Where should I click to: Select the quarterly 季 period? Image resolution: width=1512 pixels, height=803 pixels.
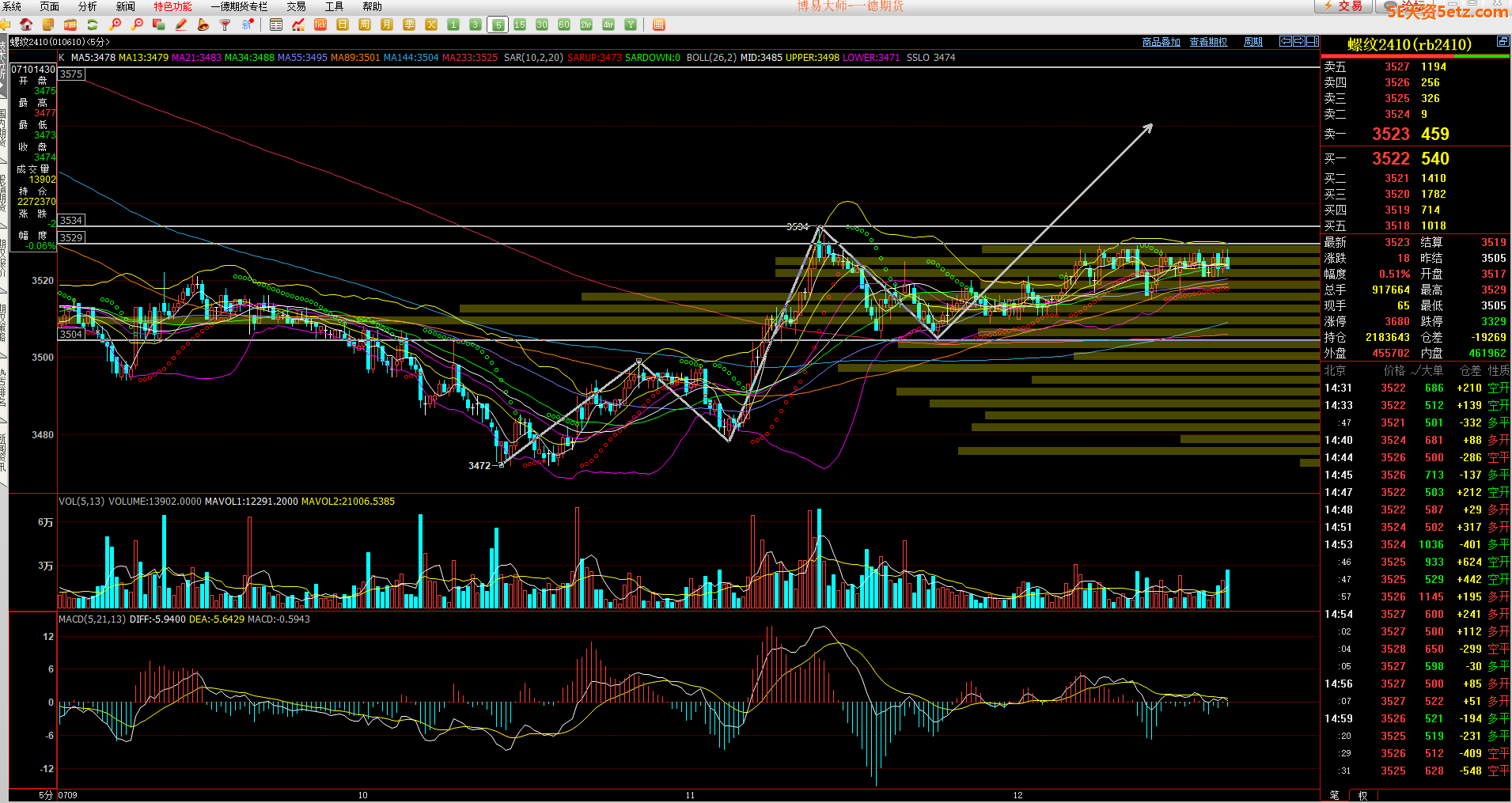(x=409, y=25)
